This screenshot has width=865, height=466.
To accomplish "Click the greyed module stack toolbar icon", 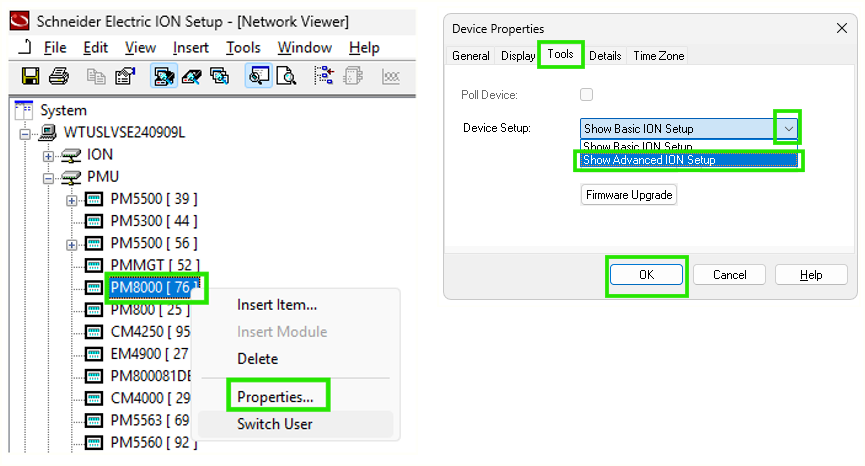I will 353,76.
